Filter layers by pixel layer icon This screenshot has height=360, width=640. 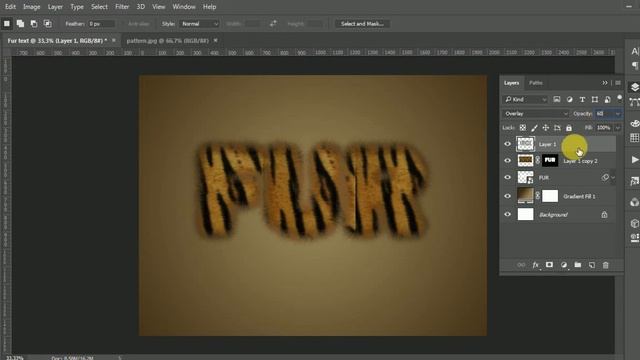point(557,99)
